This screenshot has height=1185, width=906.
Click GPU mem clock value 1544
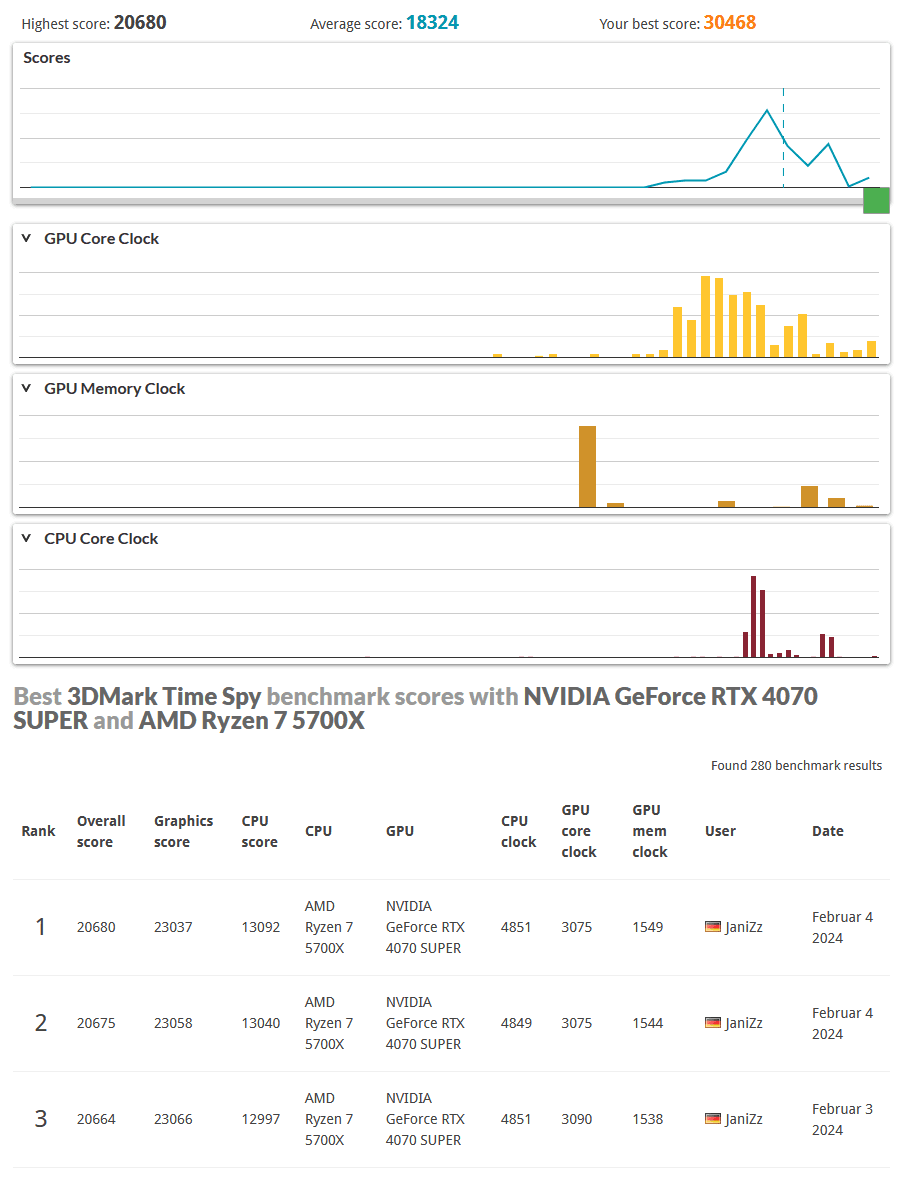tap(648, 1023)
